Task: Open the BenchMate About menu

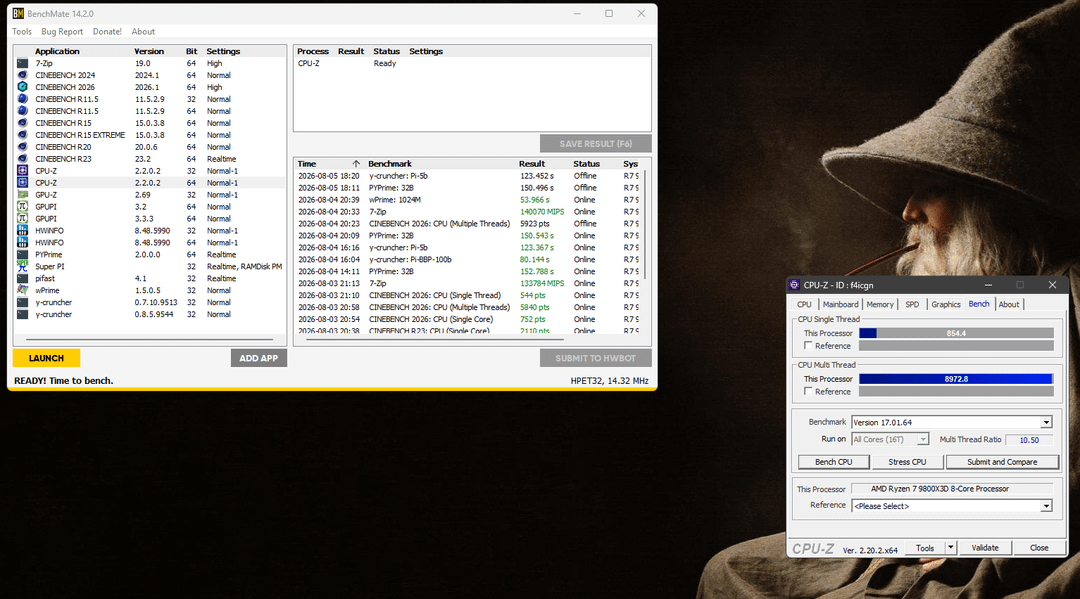Action: (143, 32)
